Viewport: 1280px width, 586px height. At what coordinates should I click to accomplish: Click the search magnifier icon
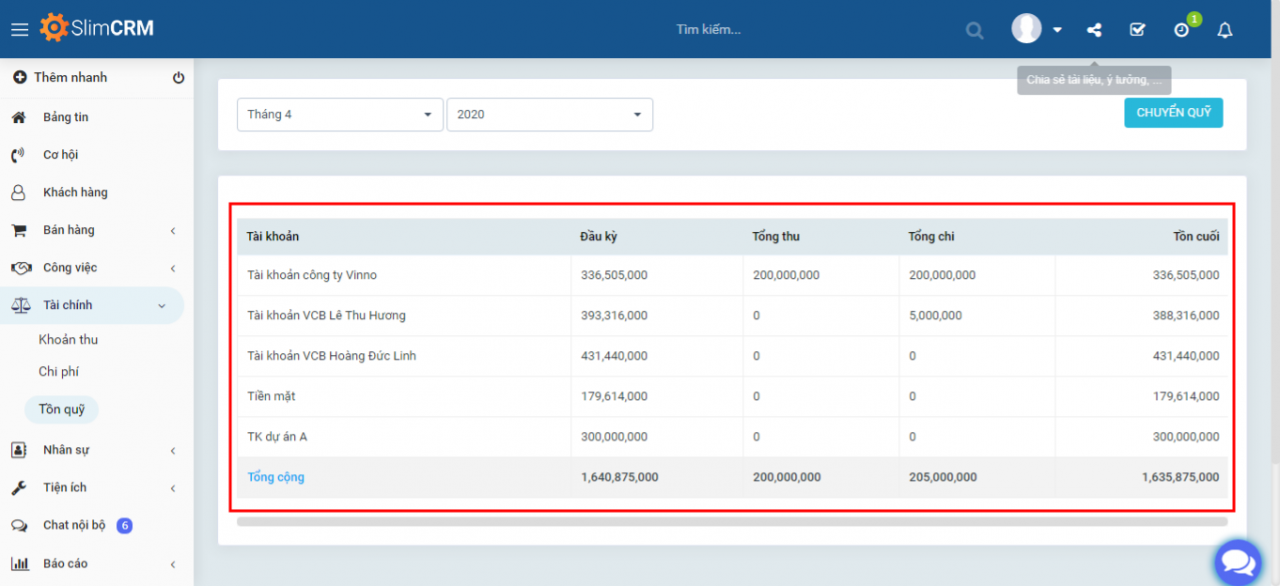[974, 30]
